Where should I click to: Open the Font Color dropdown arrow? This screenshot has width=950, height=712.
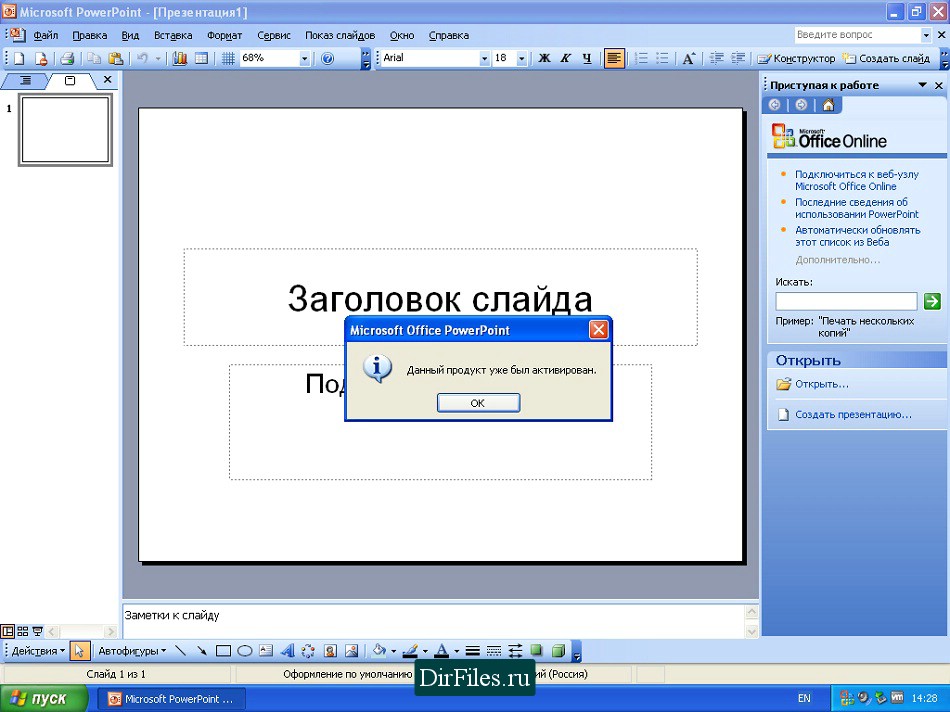[457, 651]
